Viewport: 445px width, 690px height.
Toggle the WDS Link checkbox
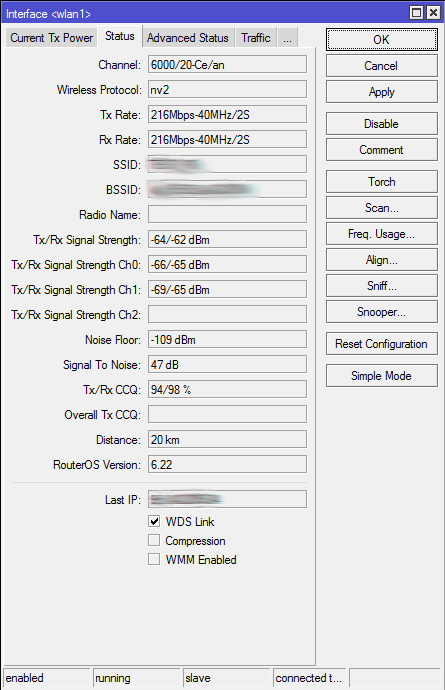(154, 521)
